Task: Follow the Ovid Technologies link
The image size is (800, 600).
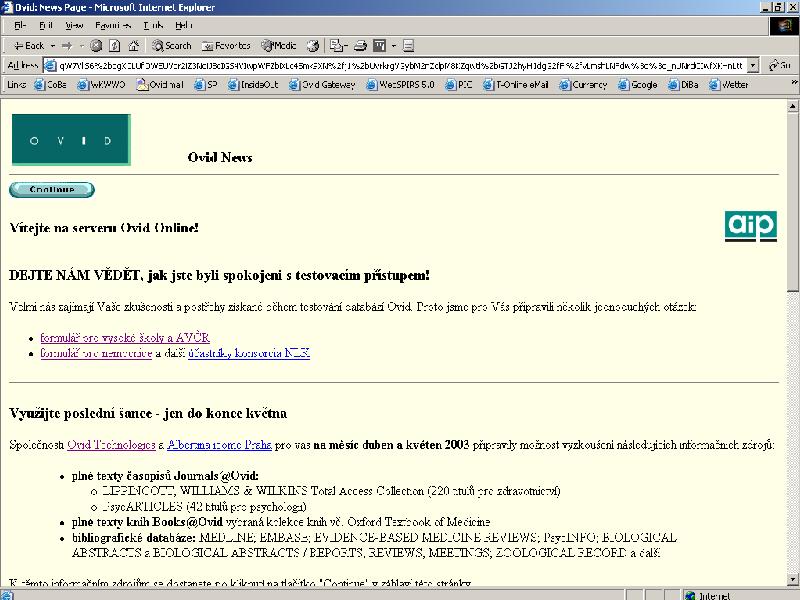Action: [111, 444]
